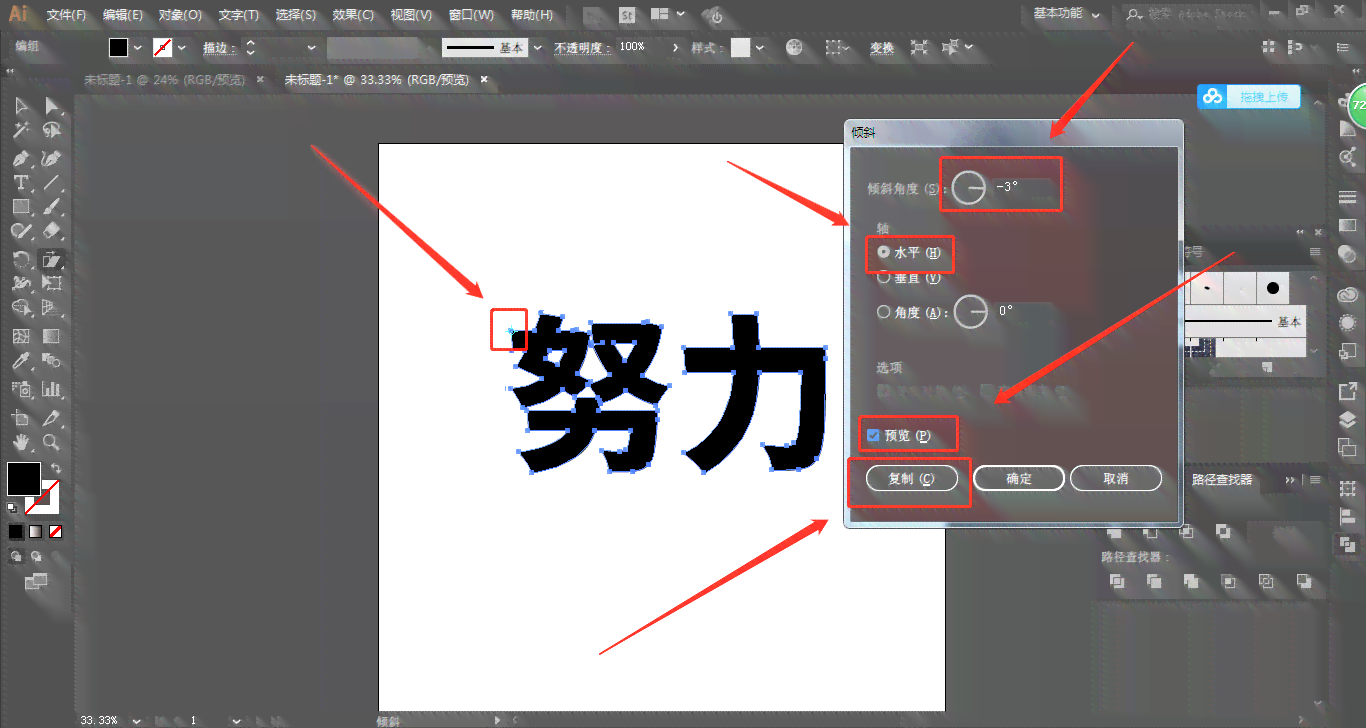The height and width of the screenshot is (728, 1366).
Task: Set paint mode to None (red slash)
Action: tap(55, 532)
